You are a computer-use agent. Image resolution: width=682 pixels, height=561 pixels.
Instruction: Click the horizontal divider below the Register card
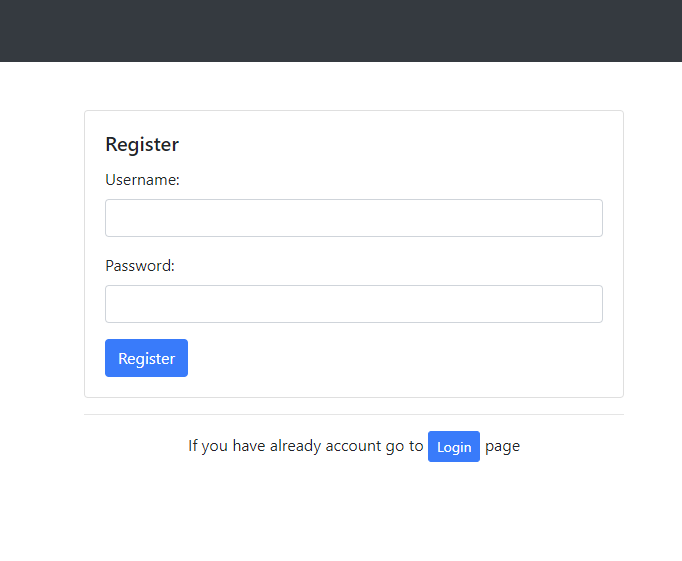tap(353, 414)
